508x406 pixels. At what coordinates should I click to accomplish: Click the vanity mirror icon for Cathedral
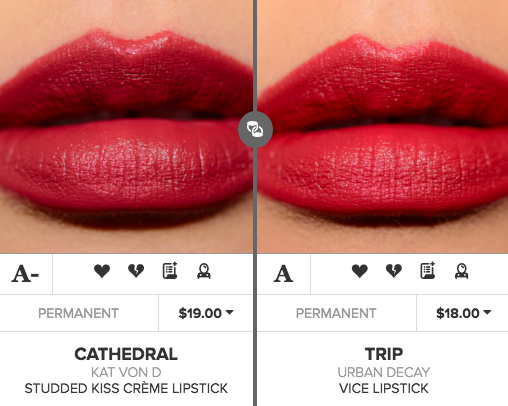pos(204,271)
